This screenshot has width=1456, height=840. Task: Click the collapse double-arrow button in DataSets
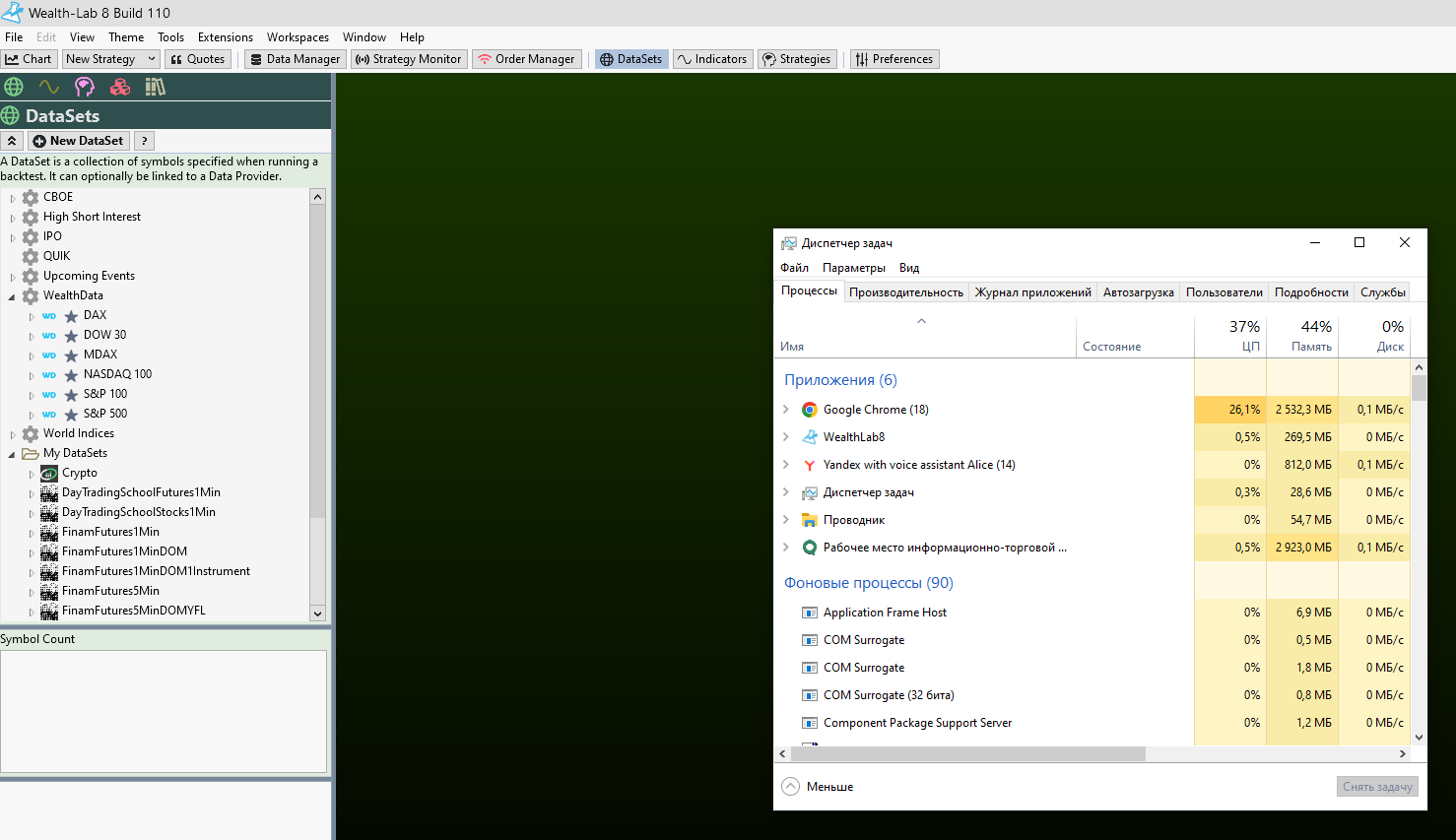coord(12,141)
